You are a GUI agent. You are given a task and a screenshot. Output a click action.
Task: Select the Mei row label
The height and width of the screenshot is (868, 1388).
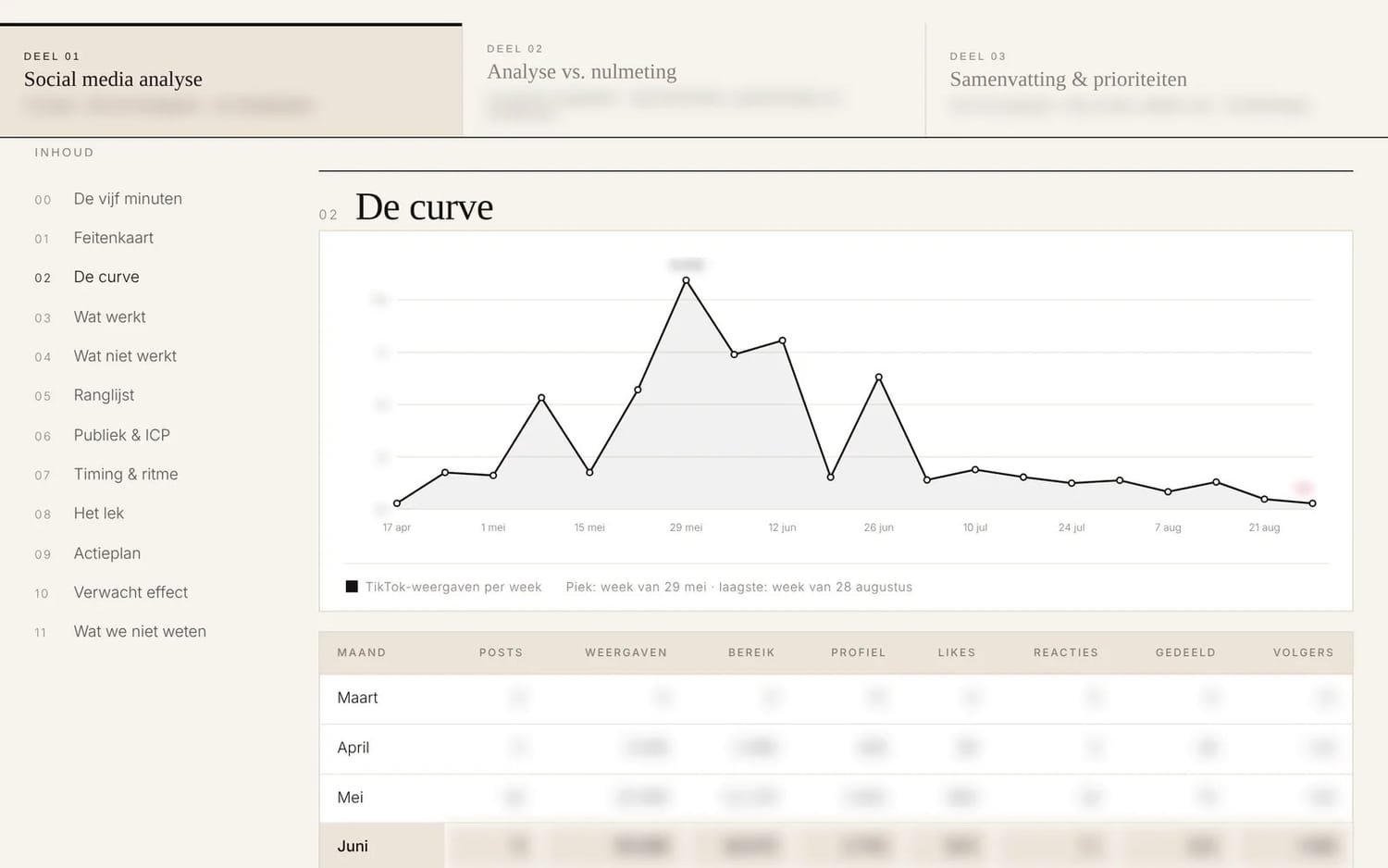[350, 798]
